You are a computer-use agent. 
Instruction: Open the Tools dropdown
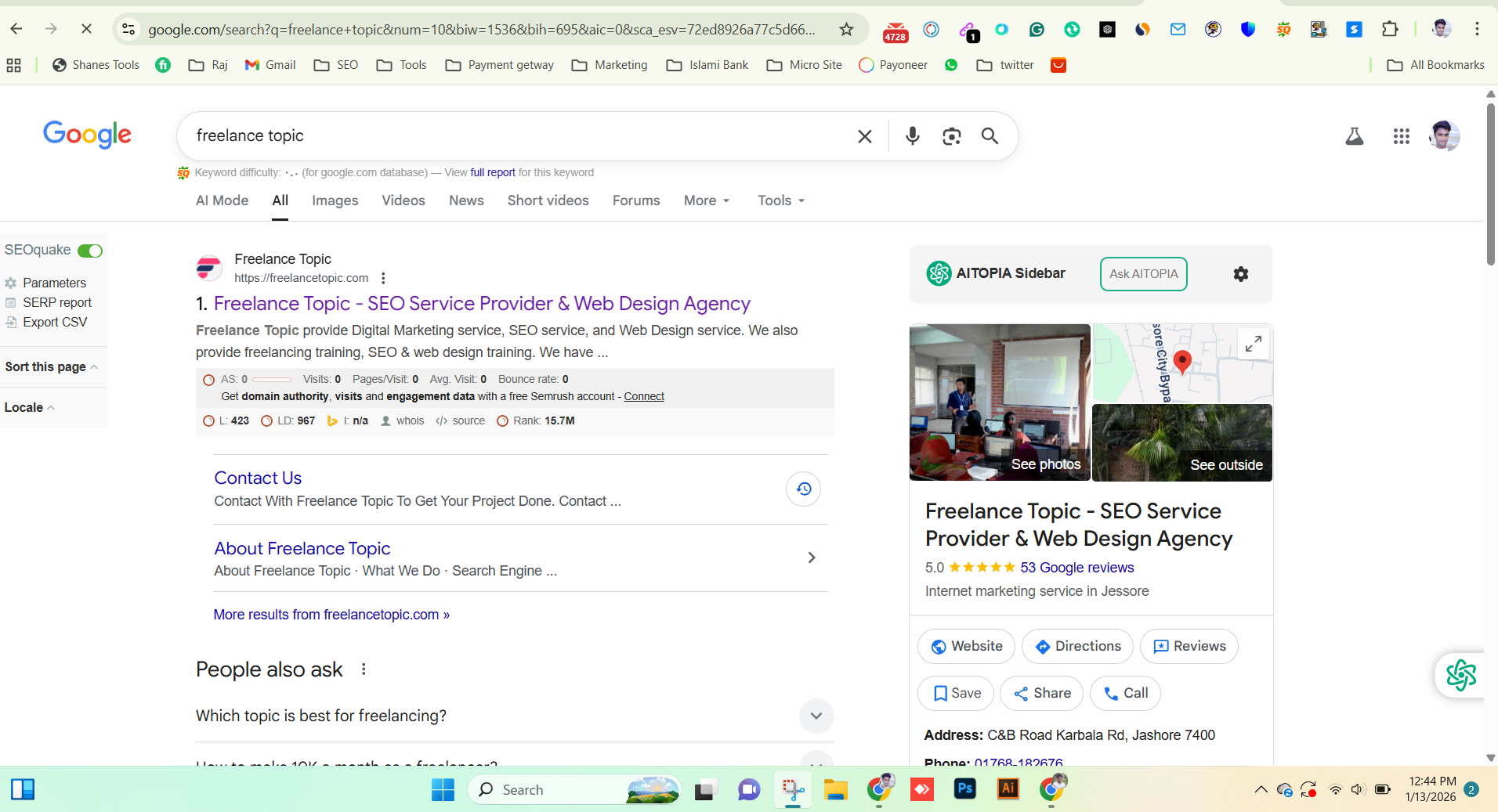pos(781,201)
